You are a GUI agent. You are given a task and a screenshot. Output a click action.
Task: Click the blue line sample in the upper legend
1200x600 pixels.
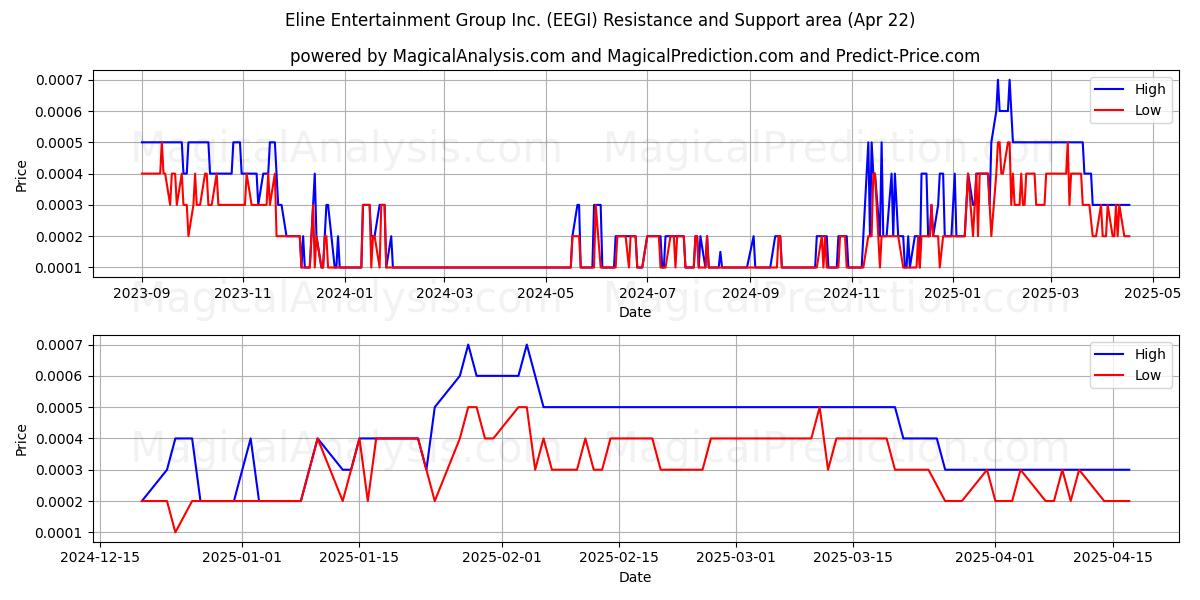point(1110,89)
